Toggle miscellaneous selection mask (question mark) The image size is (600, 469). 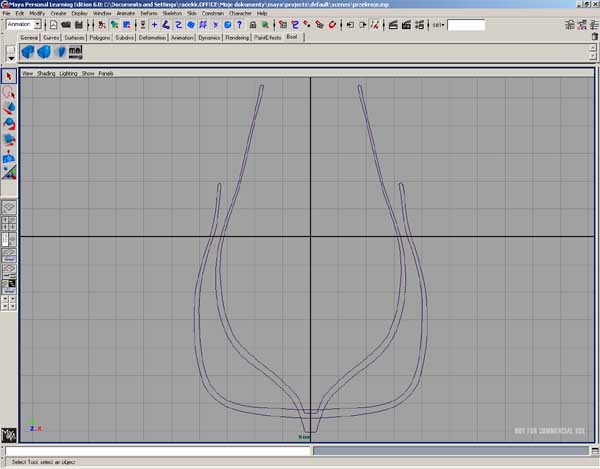point(240,25)
